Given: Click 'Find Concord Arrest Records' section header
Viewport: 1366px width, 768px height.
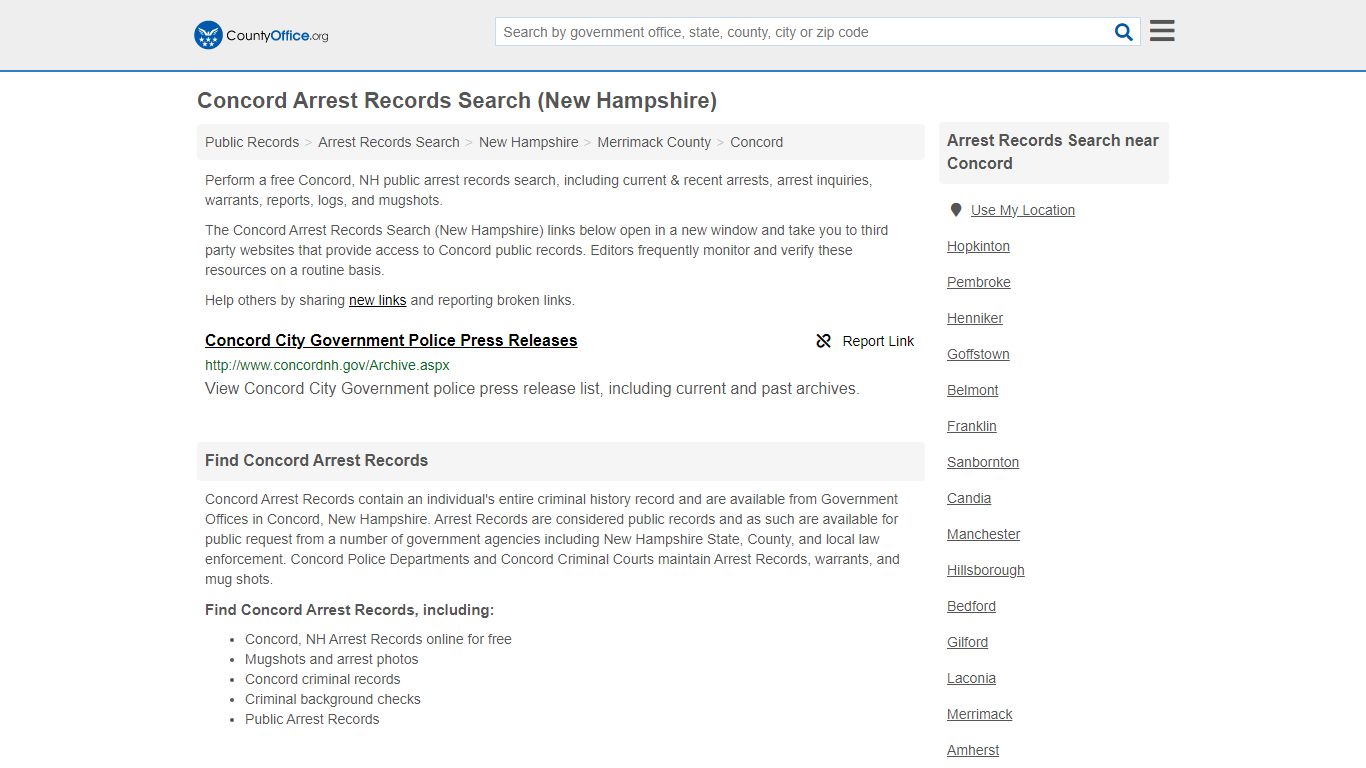Looking at the screenshot, I should 316,460.
